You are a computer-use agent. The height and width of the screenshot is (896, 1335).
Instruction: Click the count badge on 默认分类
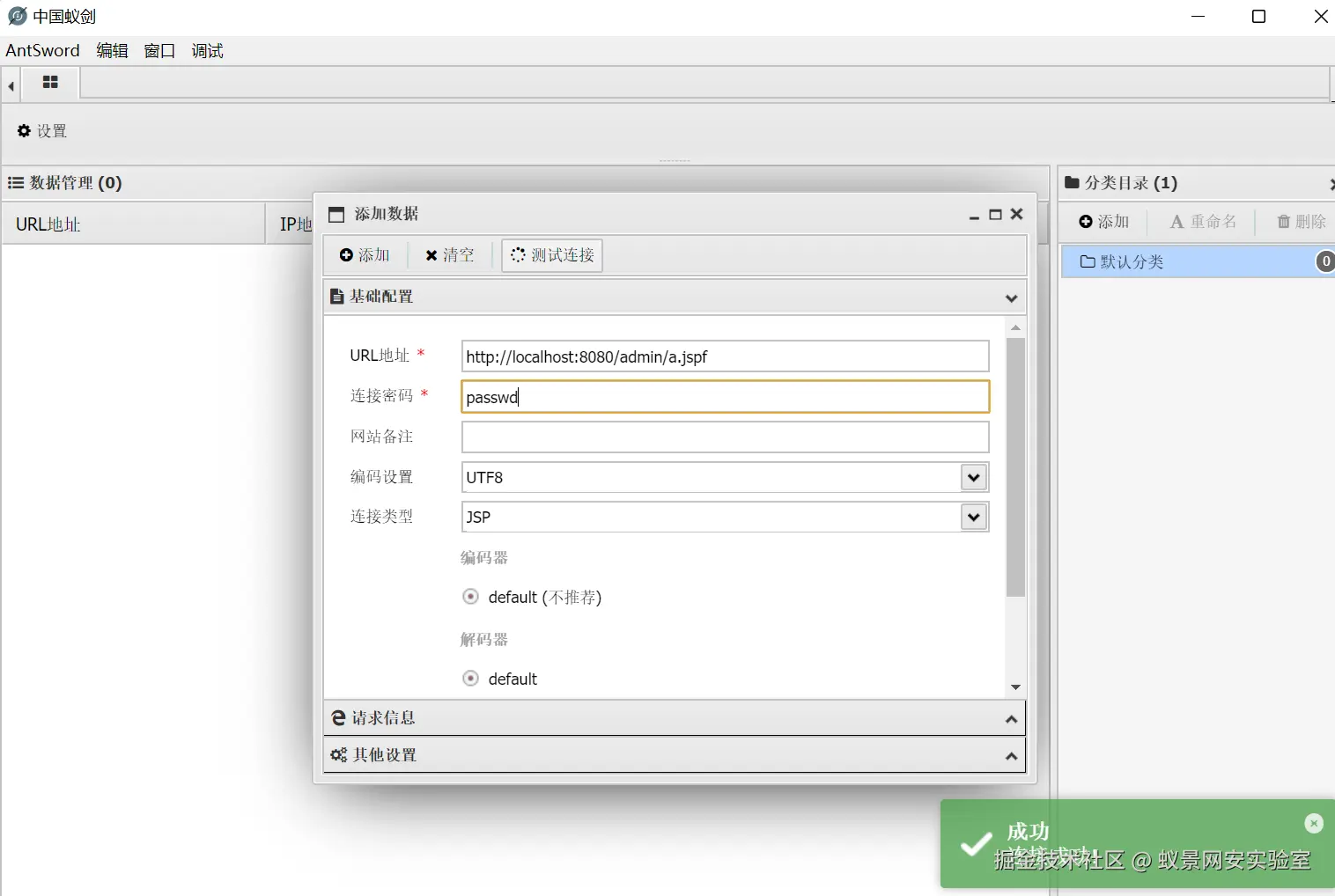(x=1325, y=261)
